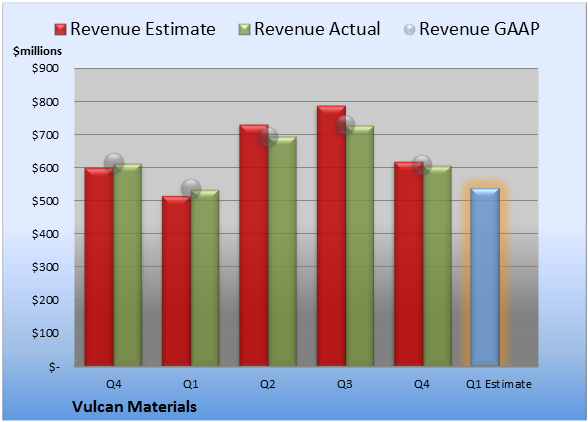Select the red estimate bar for Q2
Viewport: 588px width, 422px height.
pyautogui.click(x=254, y=245)
